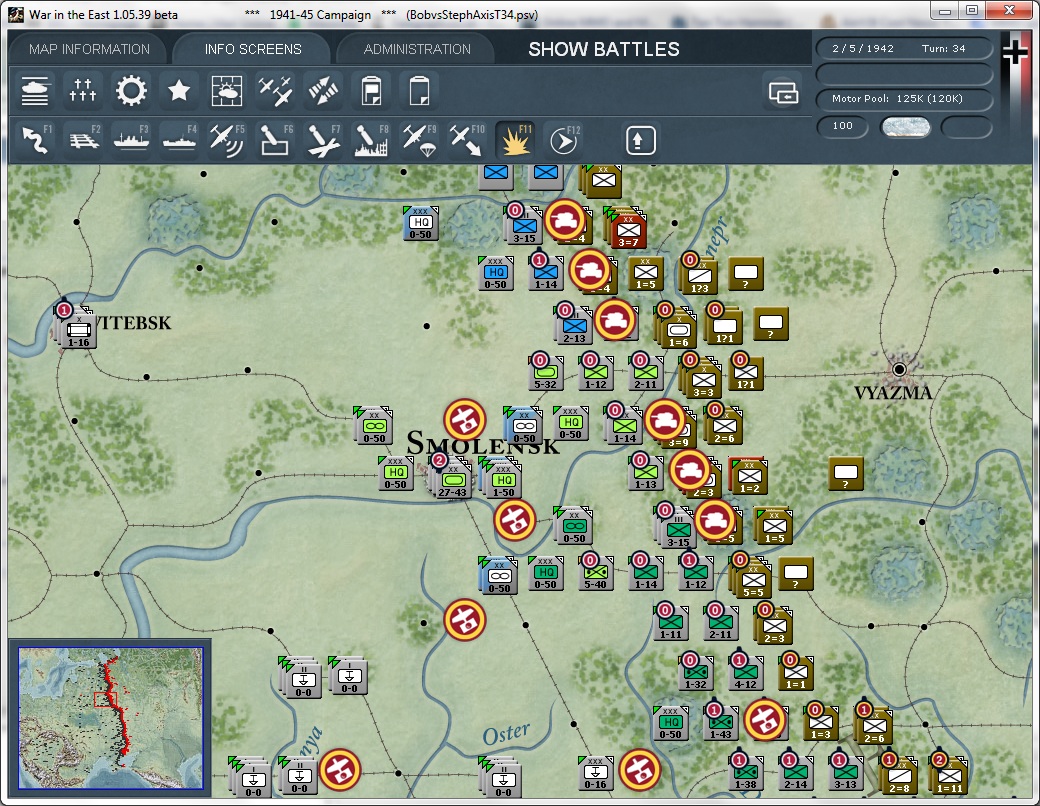The width and height of the screenshot is (1040, 806).
Task: Open ground battle marker beside 2-13 unit
Action: (x=614, y=320)
